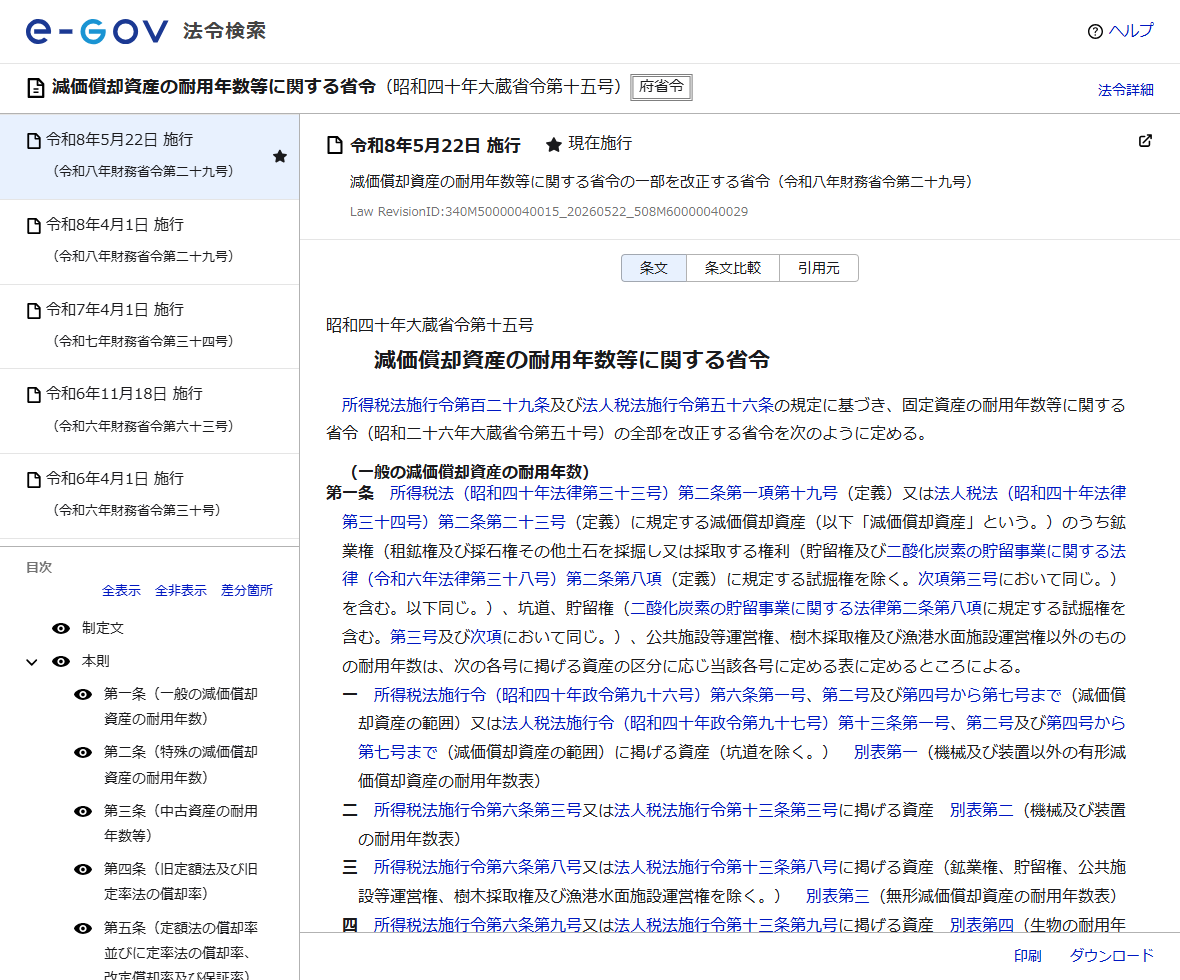Click document icon in main content header

(x=335, y=145)
